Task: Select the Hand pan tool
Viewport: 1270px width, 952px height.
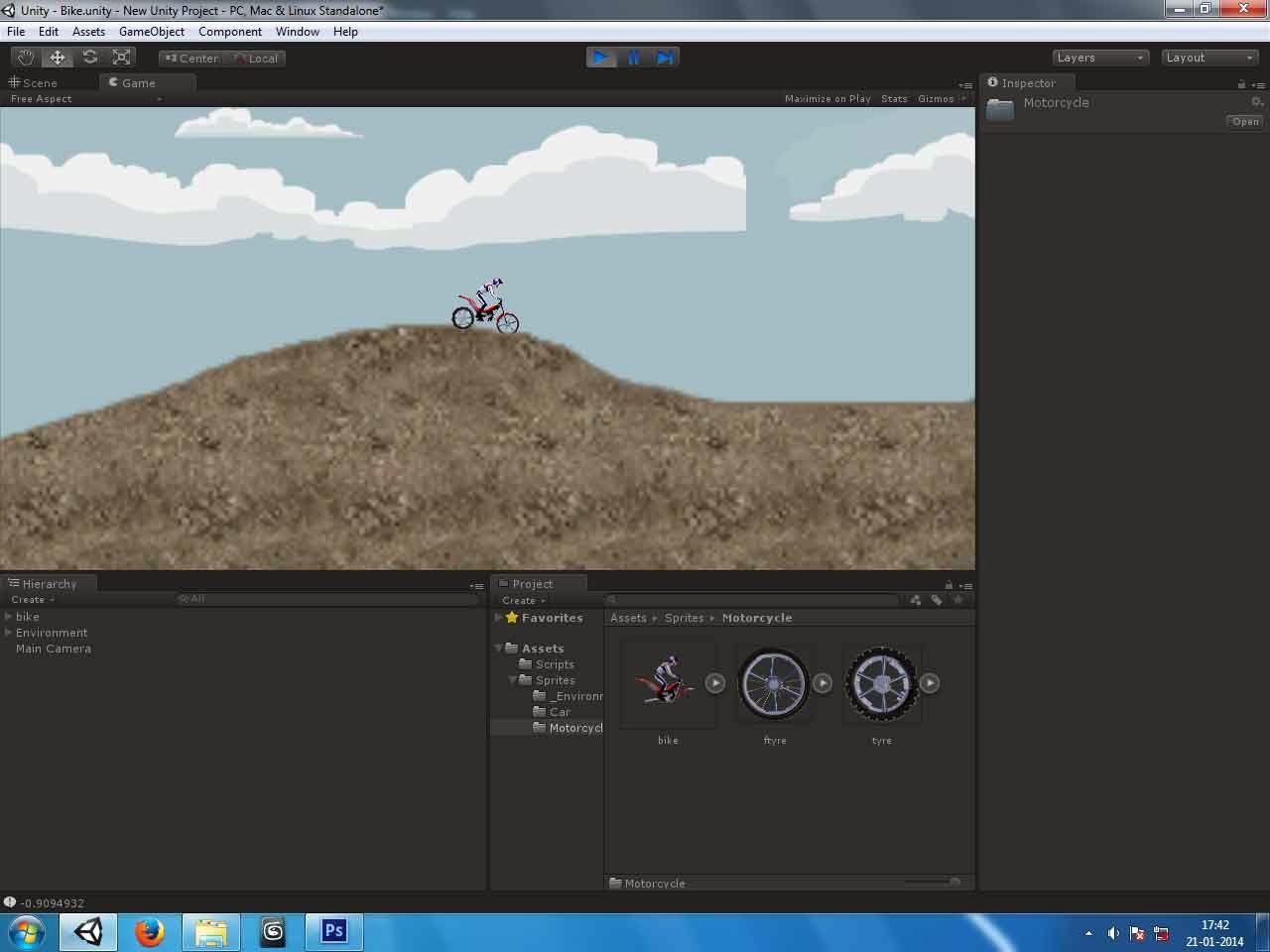Action: [x=25, y=57]
